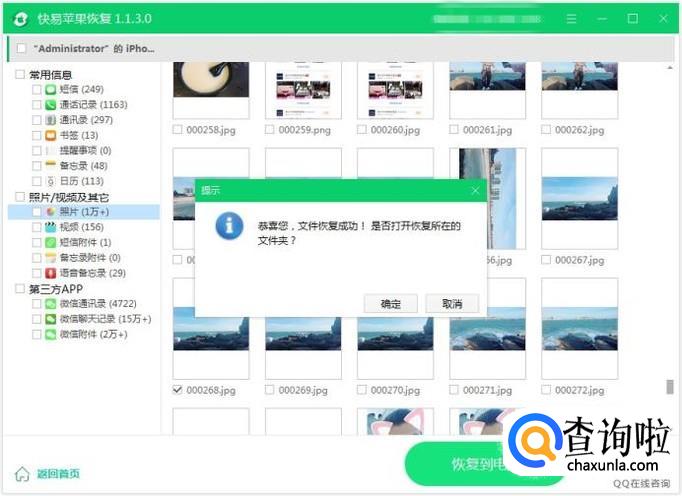The height and width of the screenshot is (496, 682).
Task: Click the blue info icon in dialog
Action: 229,226
